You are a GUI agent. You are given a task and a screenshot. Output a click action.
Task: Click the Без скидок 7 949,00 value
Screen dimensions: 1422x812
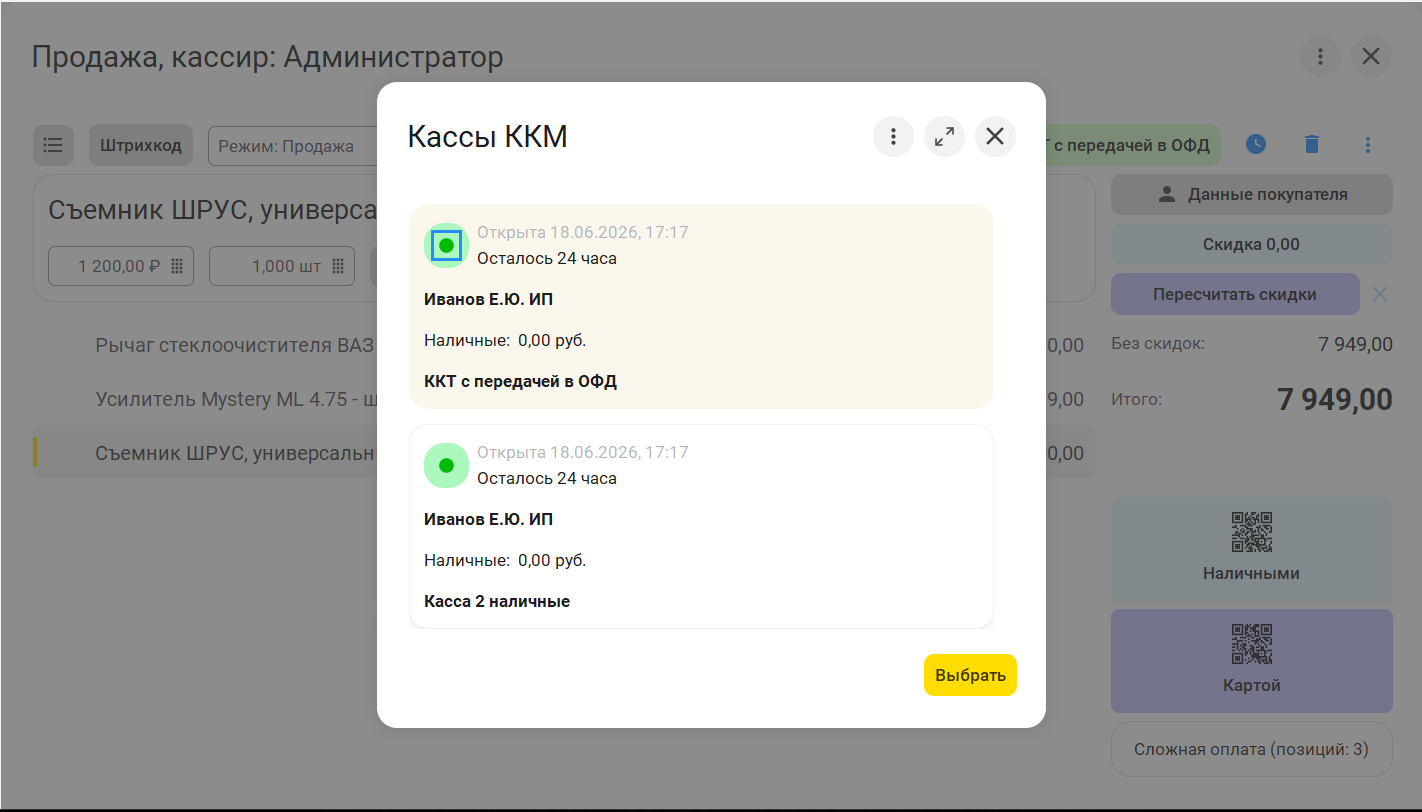tap(1355, 344)
